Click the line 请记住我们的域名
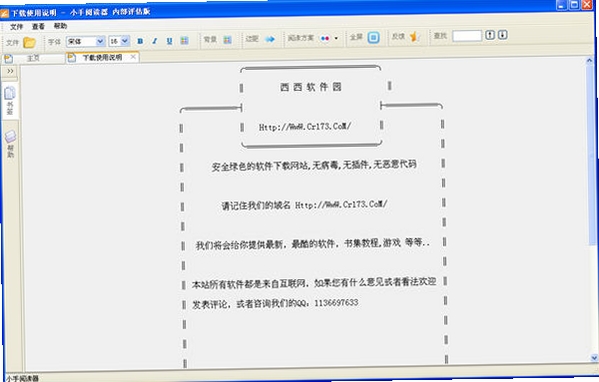 (304, 205)
